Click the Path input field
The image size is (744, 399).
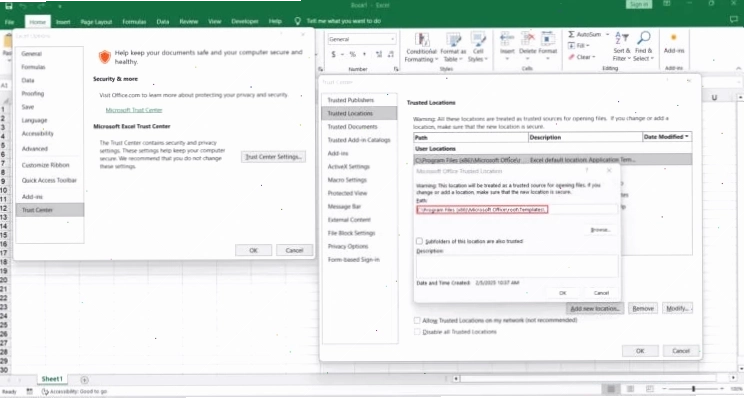coord(517,209)
